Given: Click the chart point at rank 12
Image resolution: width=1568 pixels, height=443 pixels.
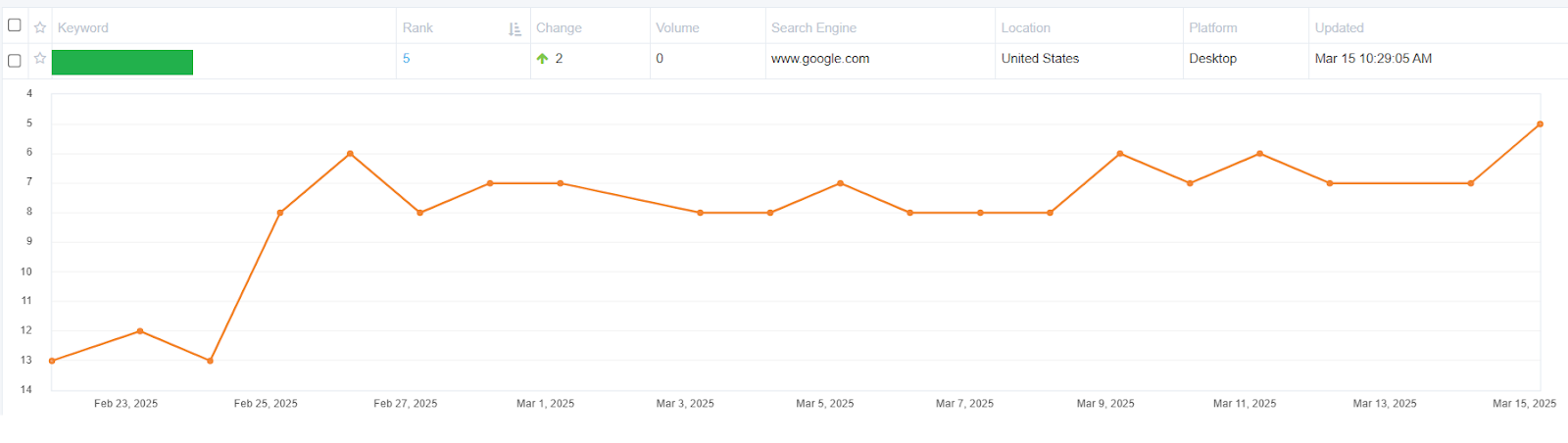Looking at the screenshot, I should click(140, 331).
